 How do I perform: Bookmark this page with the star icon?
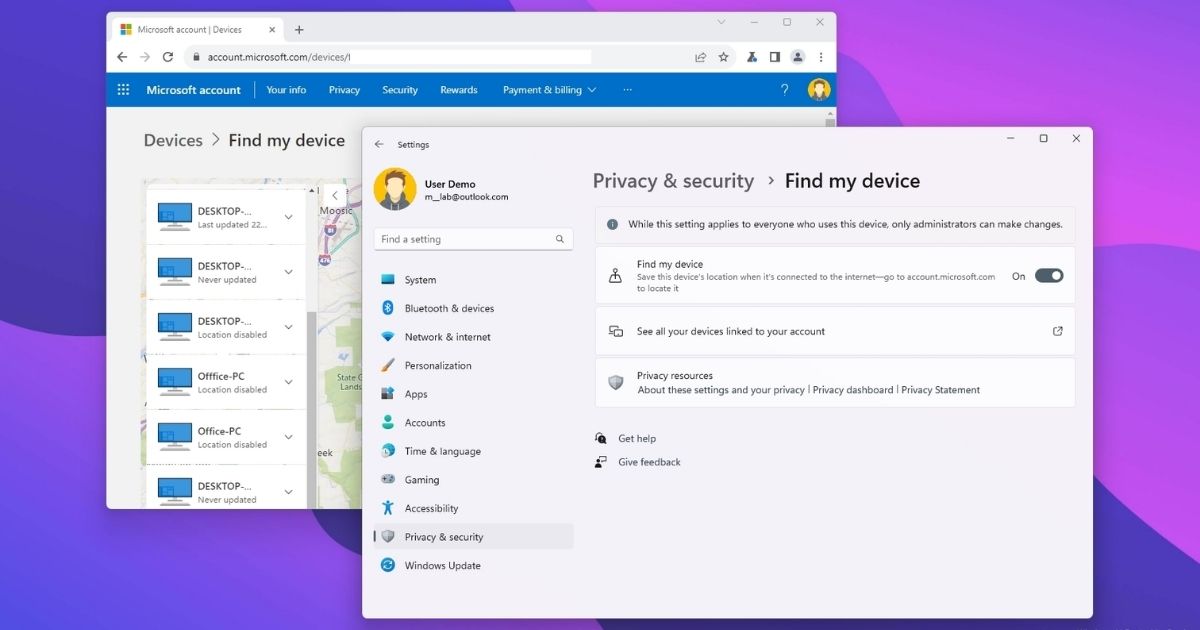point(724,57)
